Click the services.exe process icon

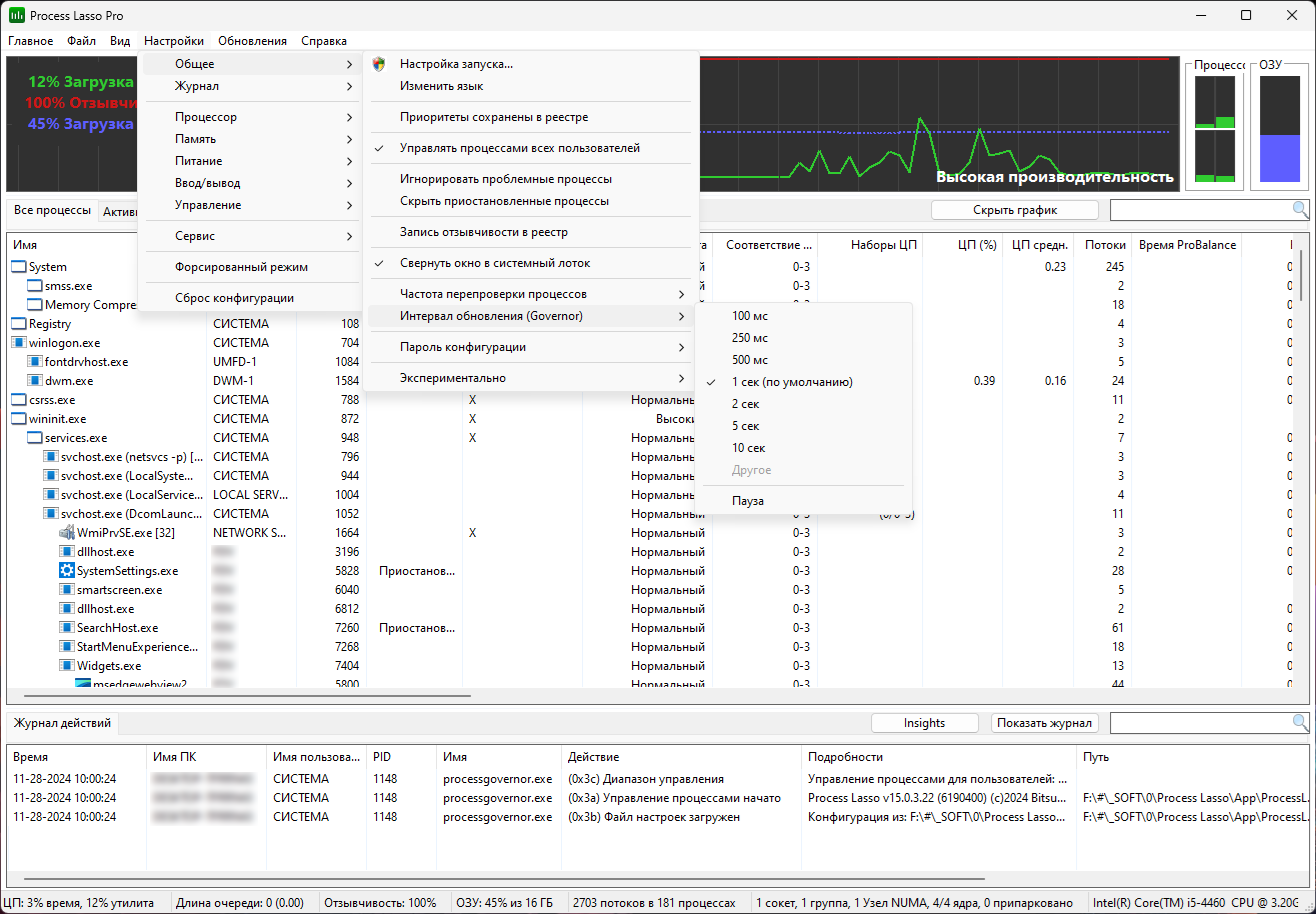(35, 438)
